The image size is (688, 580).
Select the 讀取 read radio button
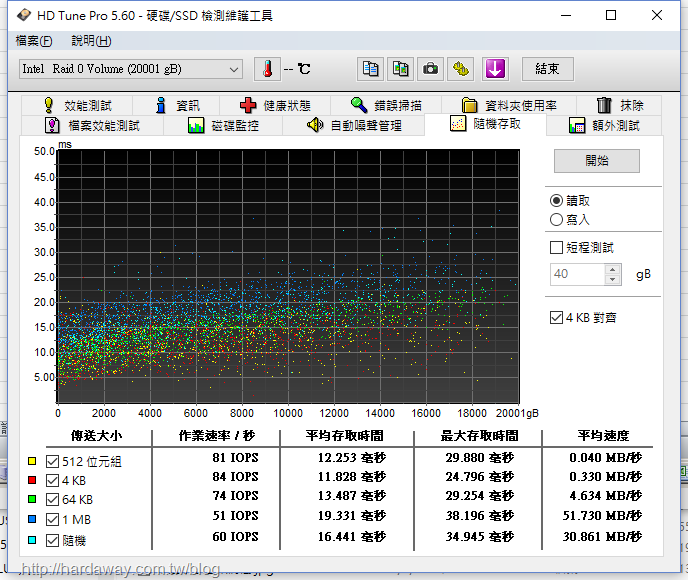(x=556, y=200)
